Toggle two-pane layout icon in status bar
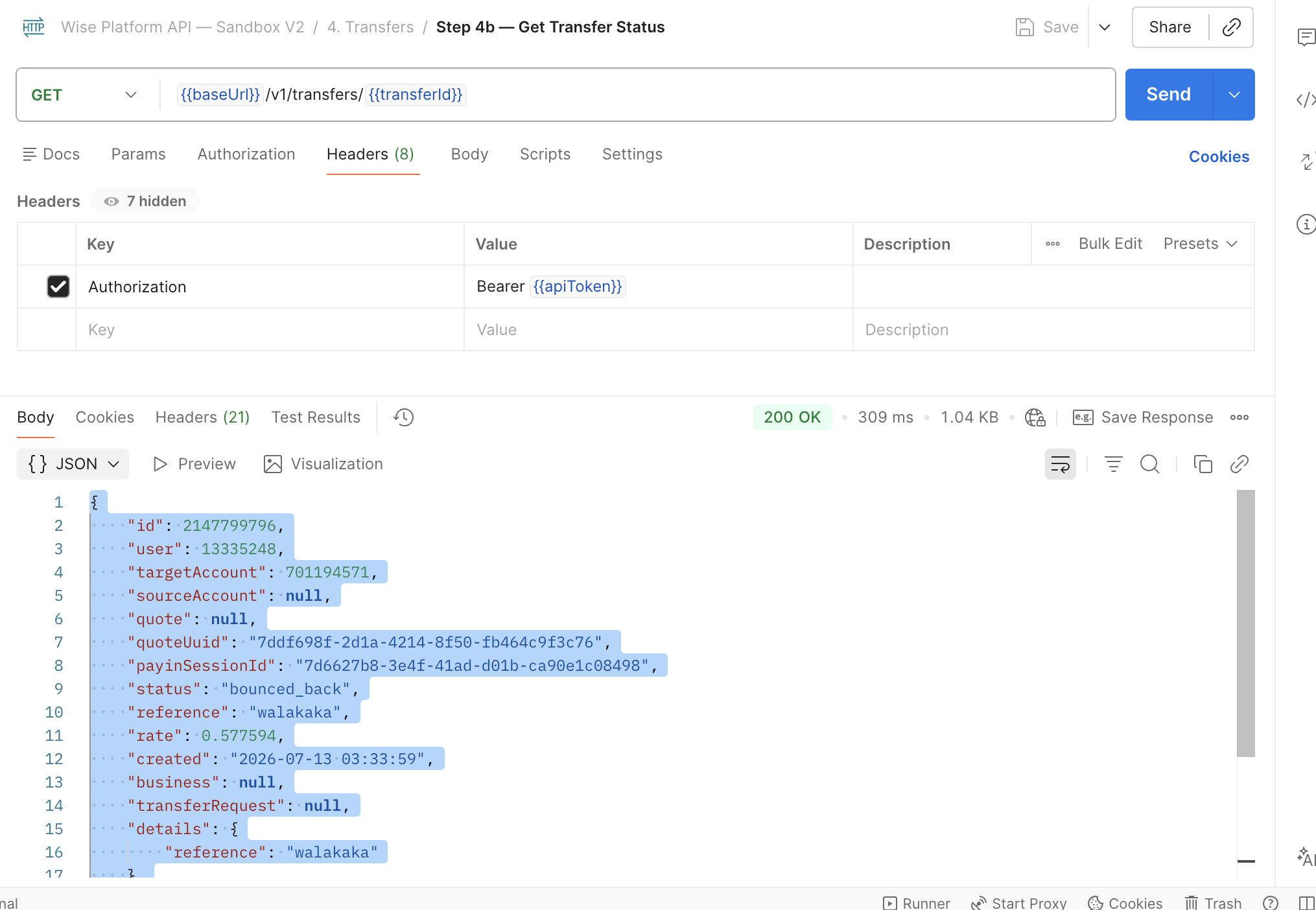Viewport: 1316px width, 910px height. coord(1307,903)
